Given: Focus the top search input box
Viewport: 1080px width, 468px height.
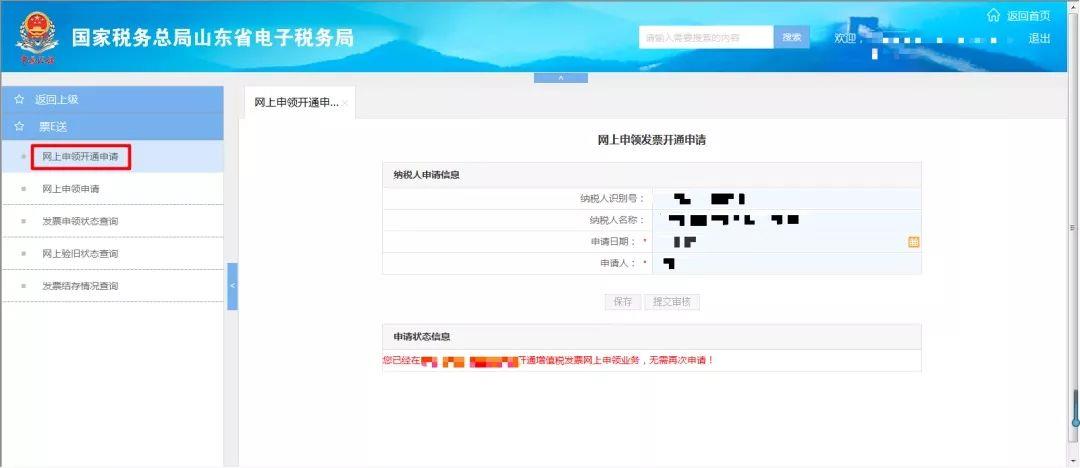Looking at the screenshot, I should [706, 38].
